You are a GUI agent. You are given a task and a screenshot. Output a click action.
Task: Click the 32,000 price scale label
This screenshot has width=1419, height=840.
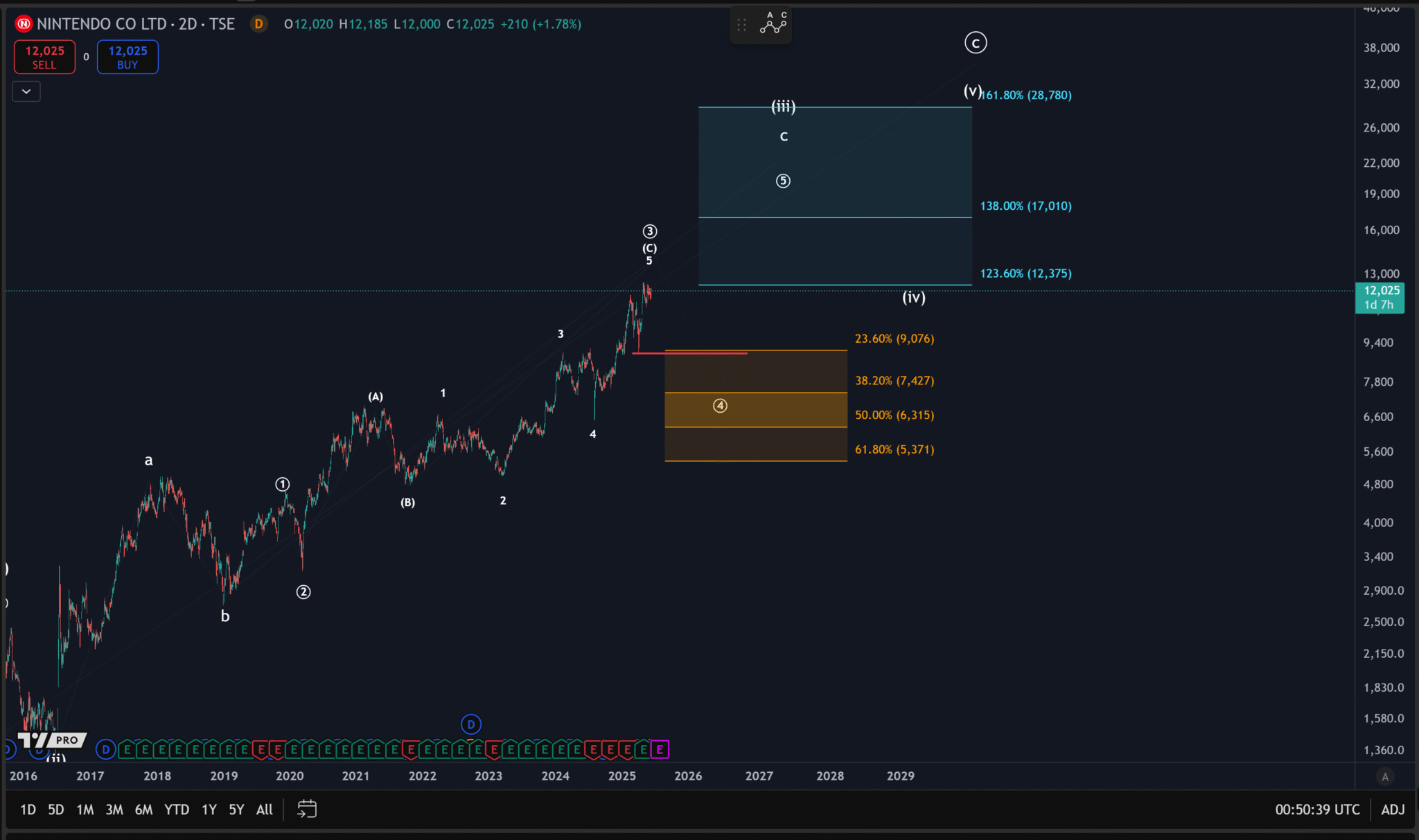click(x=1382, y=84)
